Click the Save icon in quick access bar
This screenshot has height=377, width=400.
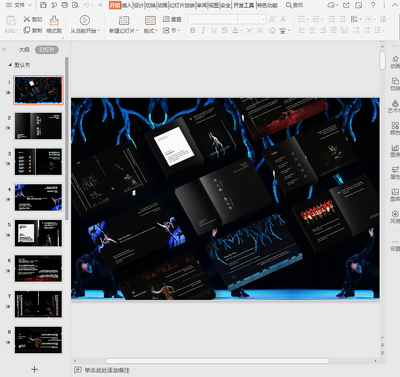(x=43, y=5)
